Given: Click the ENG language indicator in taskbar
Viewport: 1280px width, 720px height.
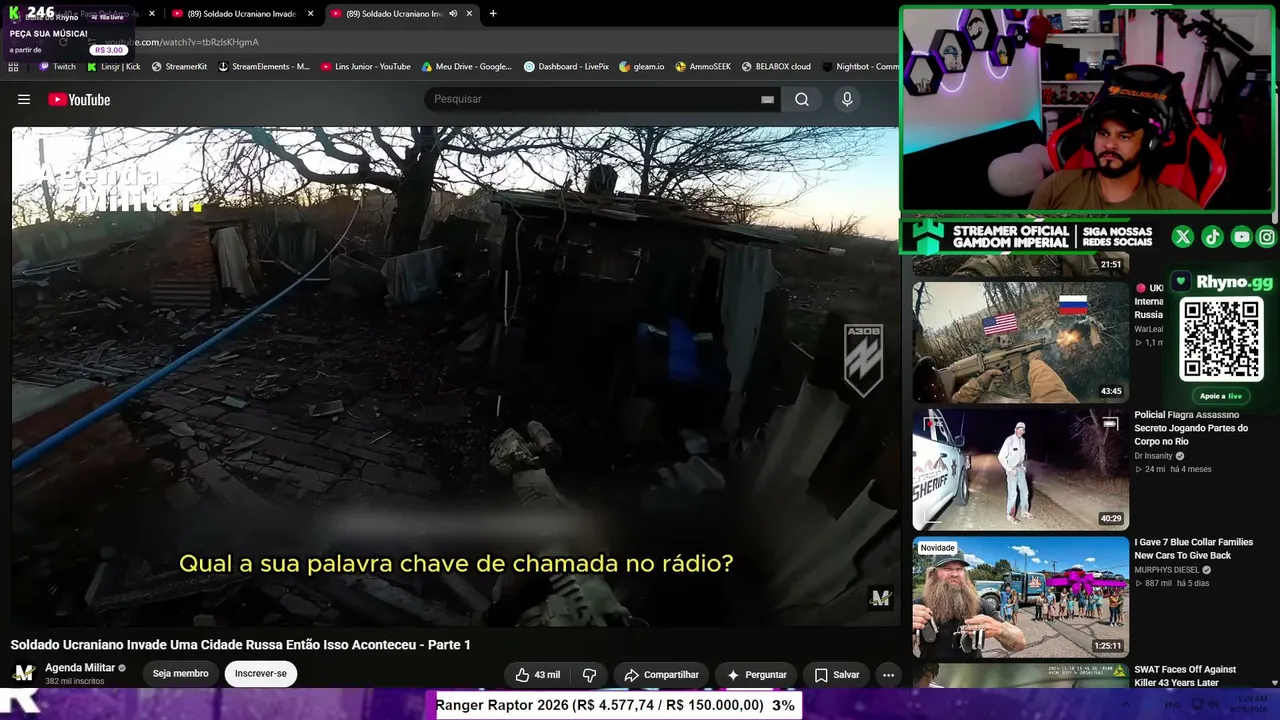Looking at the screenshot, I should [1172, 705].
